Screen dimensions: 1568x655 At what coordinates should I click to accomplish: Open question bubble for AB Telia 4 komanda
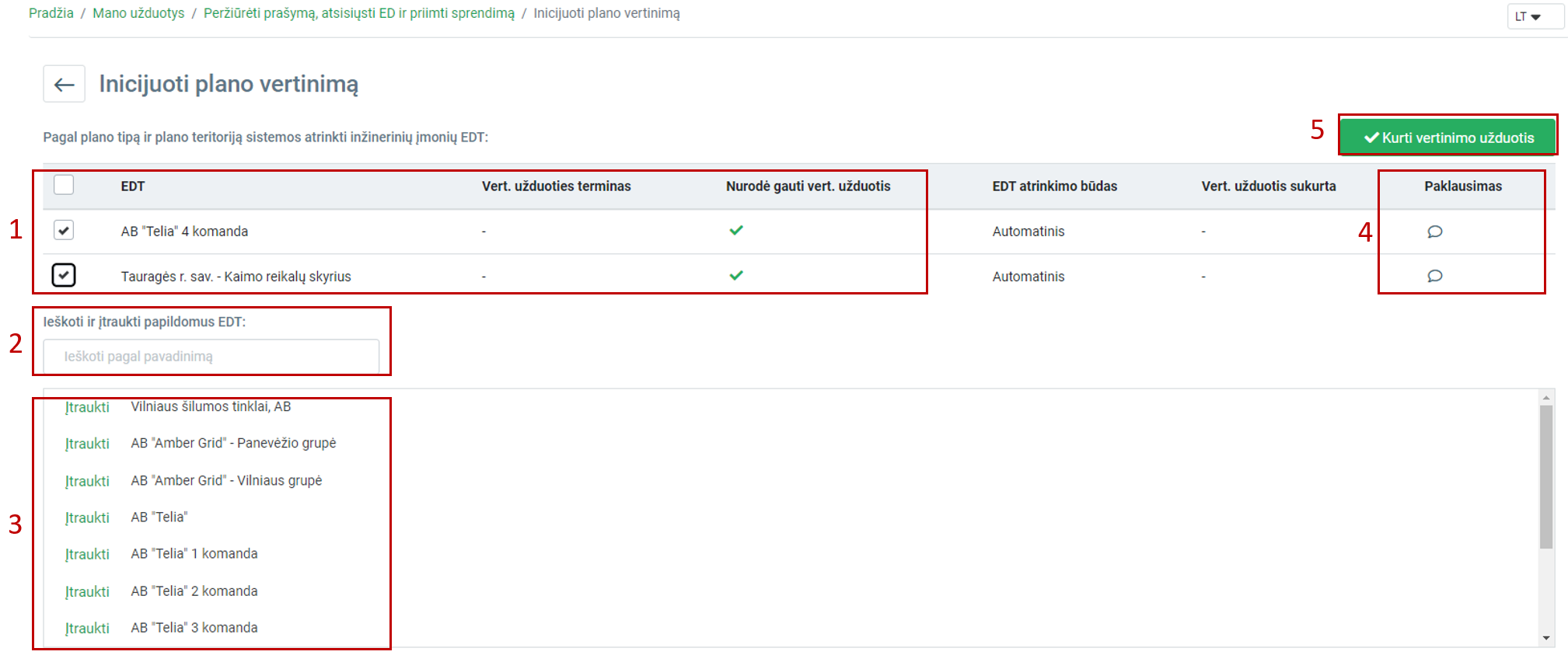1434,232
